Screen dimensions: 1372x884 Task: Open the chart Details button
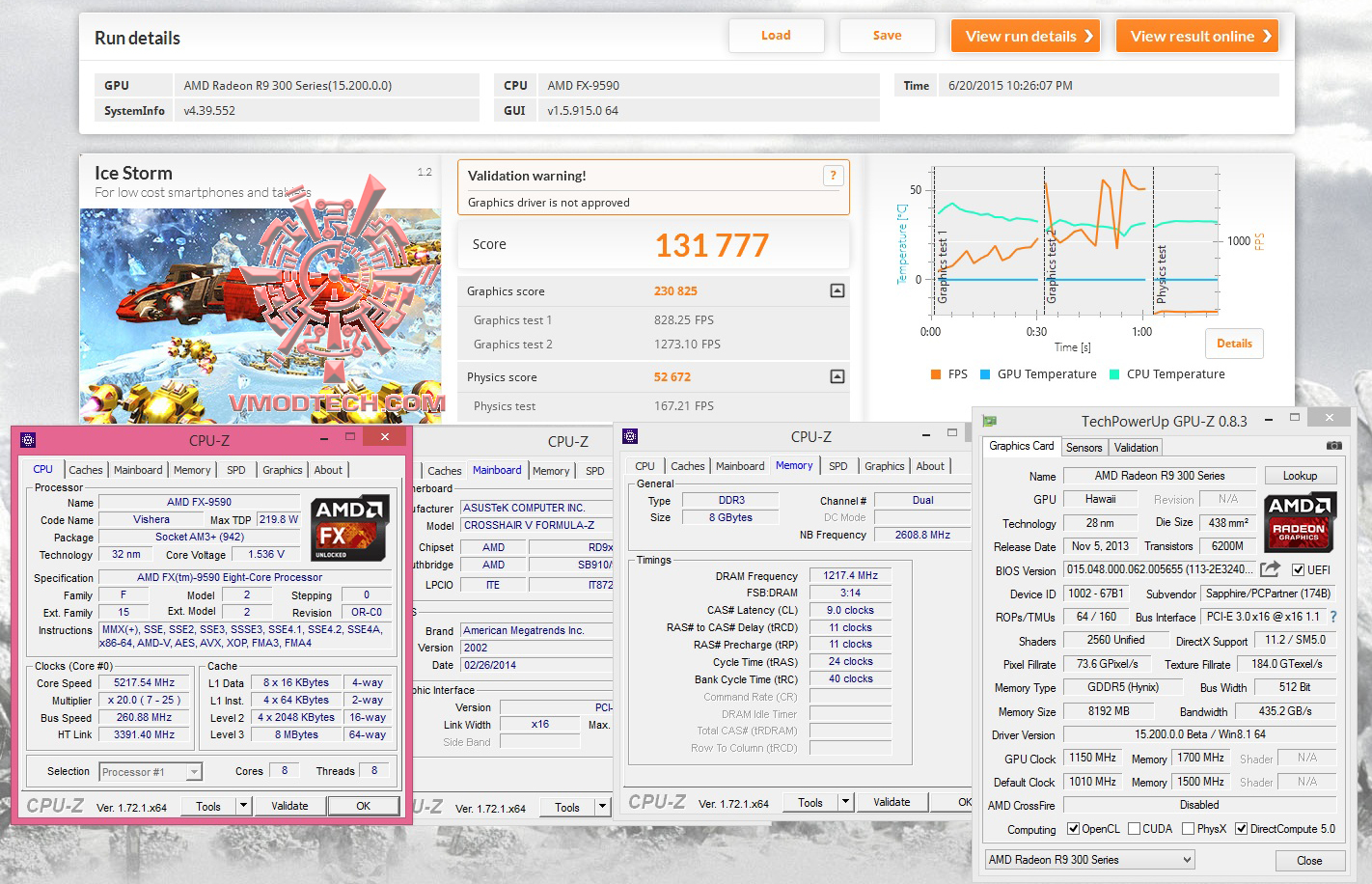point(1234,344)
